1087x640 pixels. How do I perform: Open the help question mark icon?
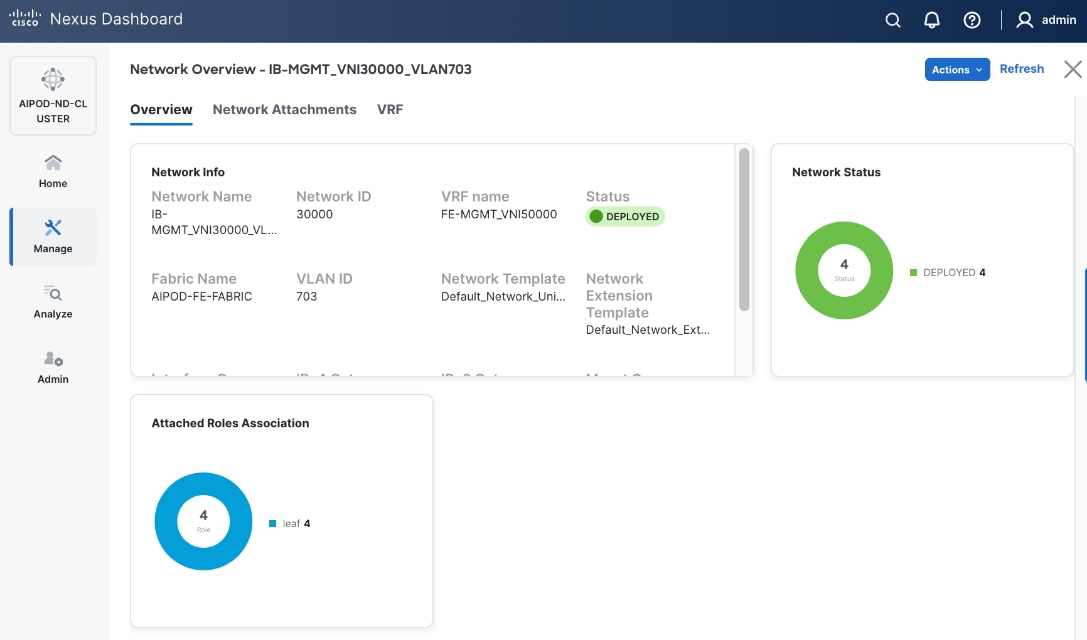tap(972, 20)
